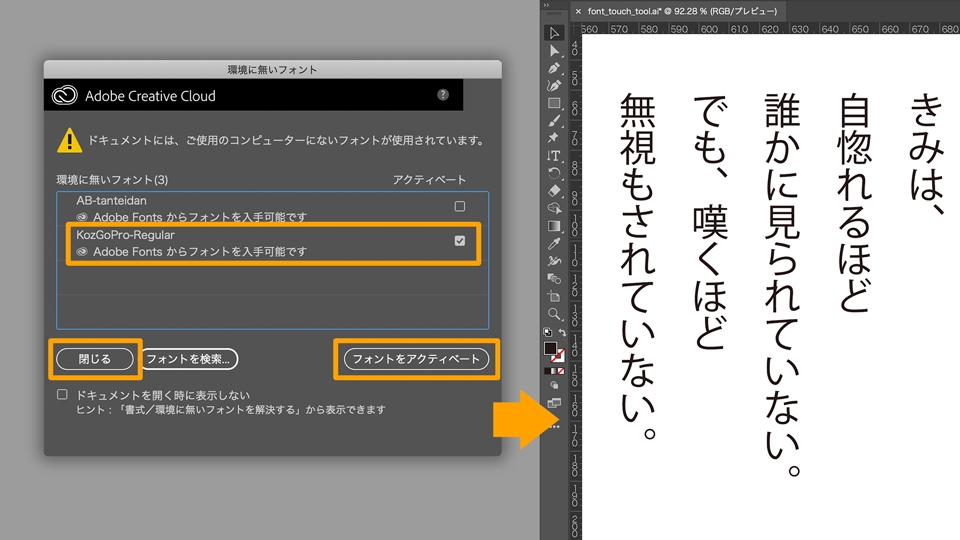960x540 pixels.
Task: Click the None mode swatch button
Action: tap(561, 371)
